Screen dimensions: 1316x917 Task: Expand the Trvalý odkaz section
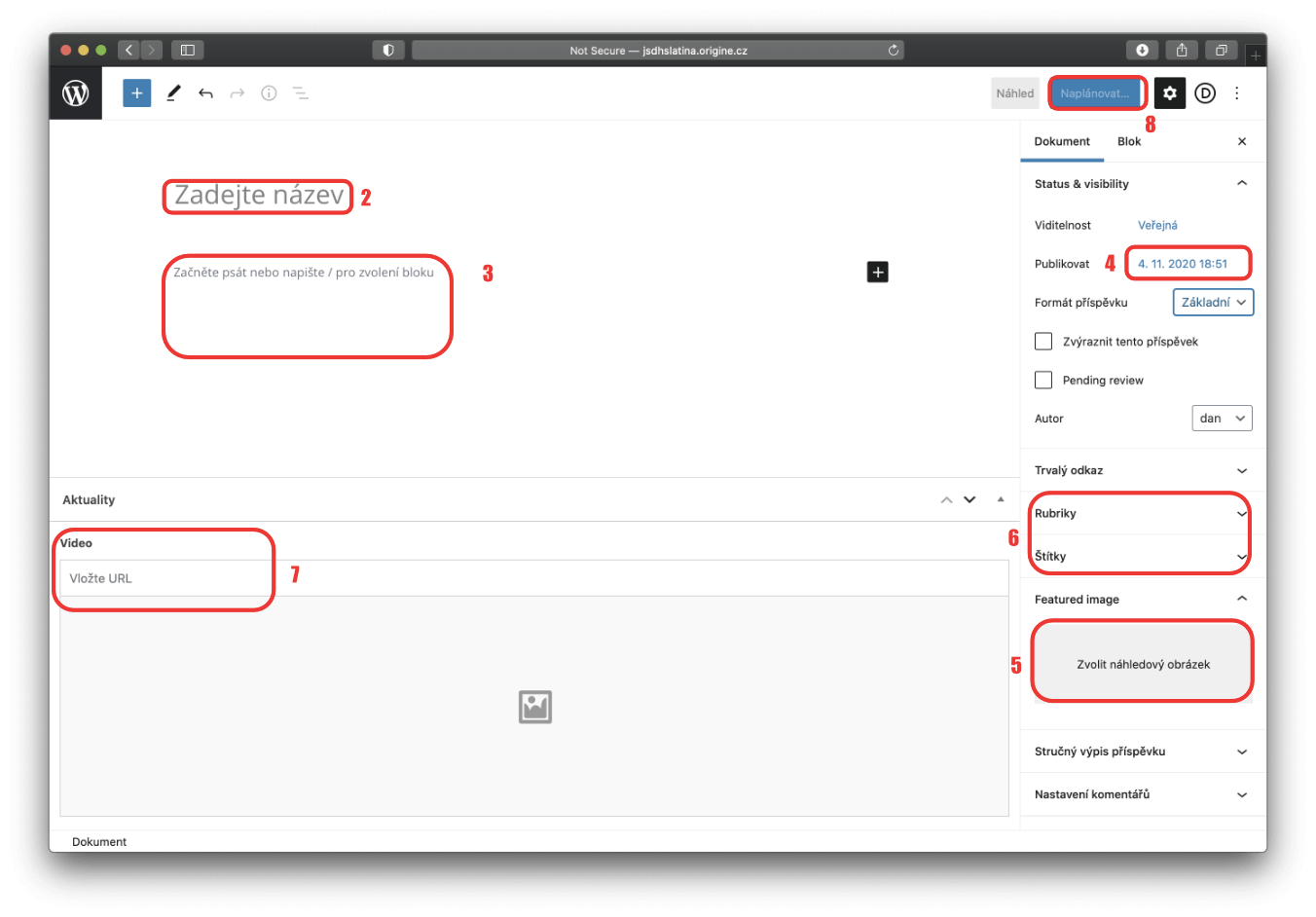(1141, 471)
